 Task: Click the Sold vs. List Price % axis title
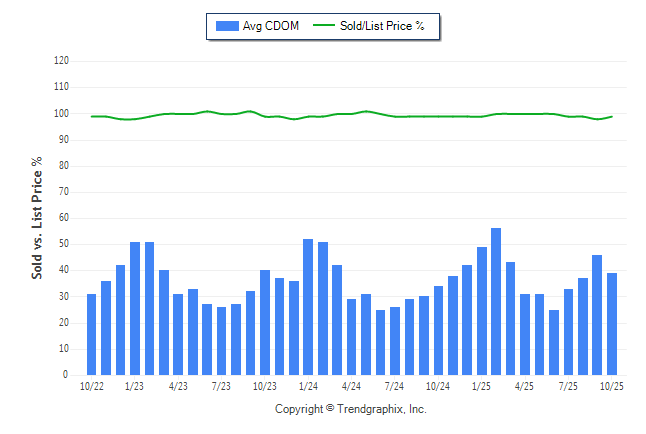pos(37,217)
